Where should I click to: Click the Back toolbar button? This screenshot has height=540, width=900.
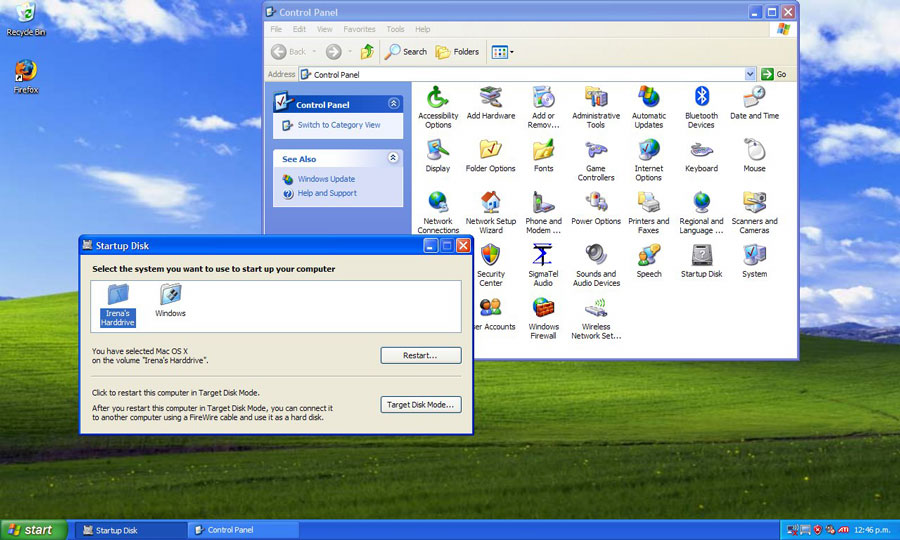[x=289, y=52]
